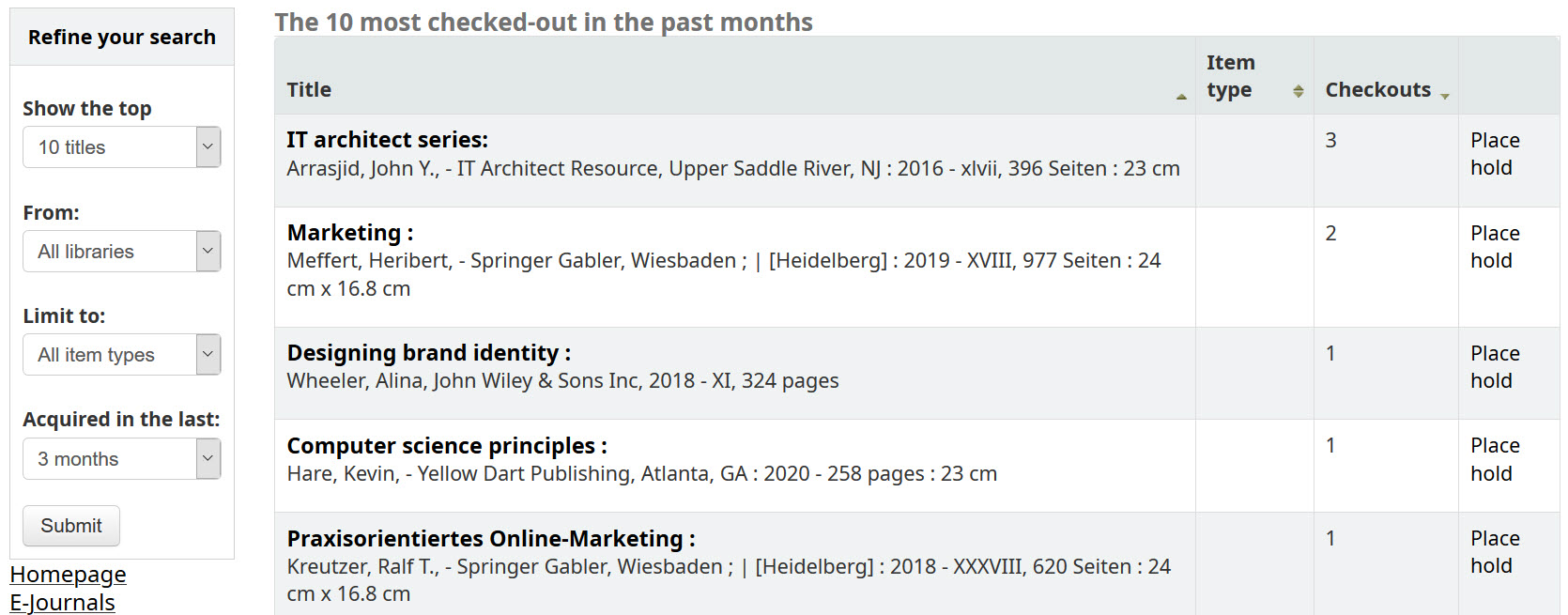Open the 'Limit to' item types dropdown

click(122, 355)
